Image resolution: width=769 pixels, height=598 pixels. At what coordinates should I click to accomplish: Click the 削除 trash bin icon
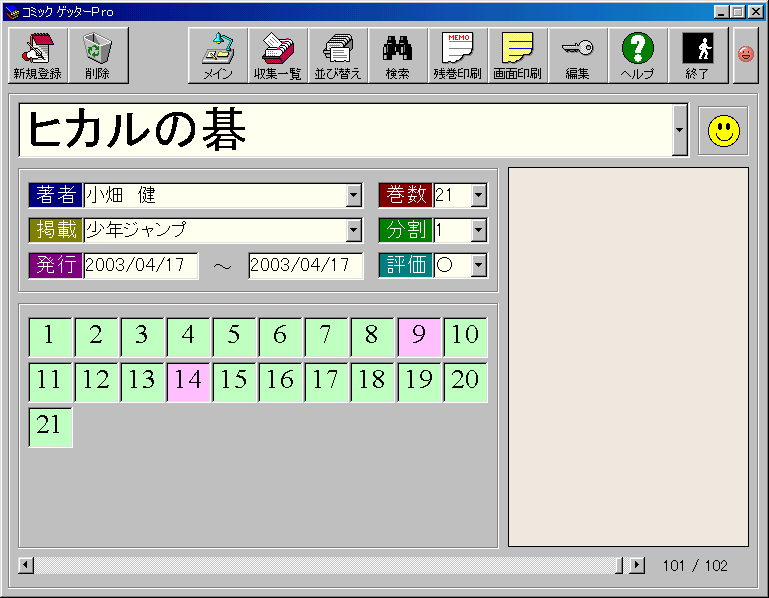[98, 55]
